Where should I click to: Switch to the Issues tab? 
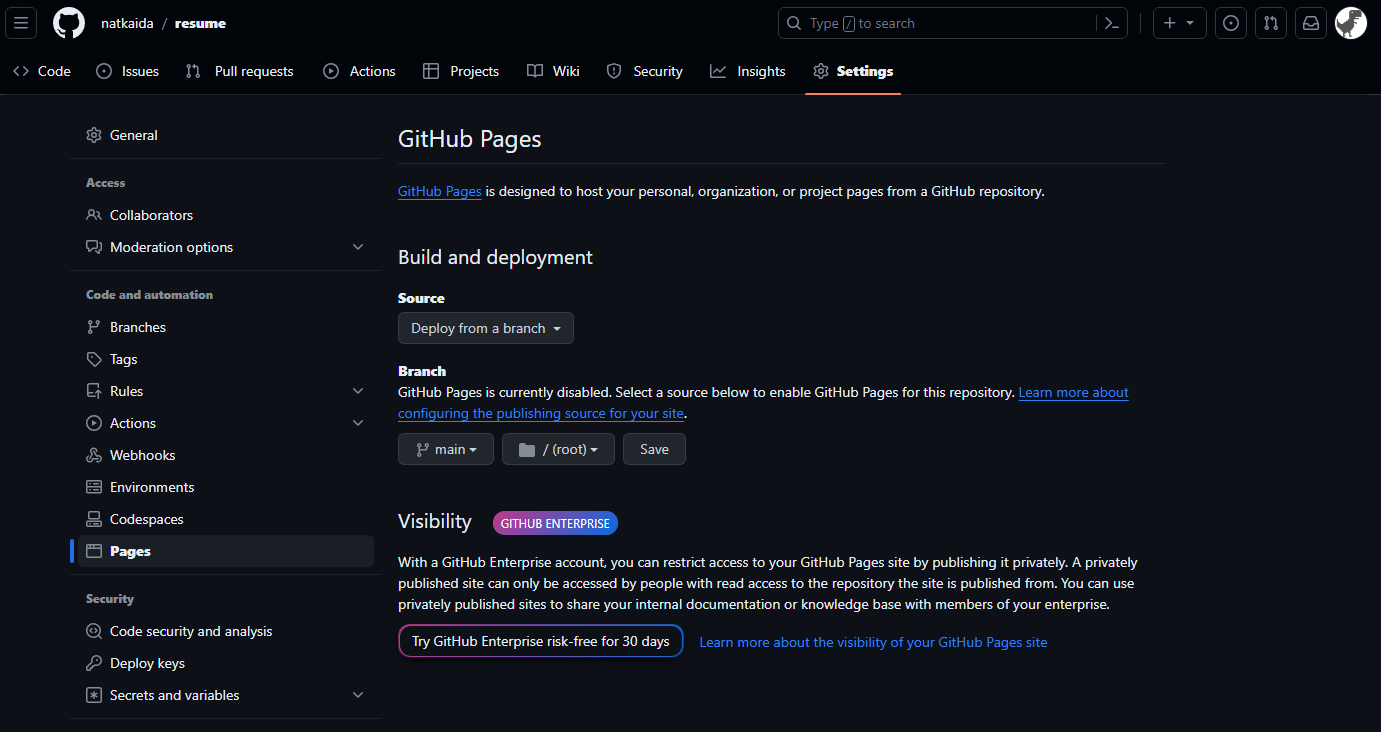(128, 71)
